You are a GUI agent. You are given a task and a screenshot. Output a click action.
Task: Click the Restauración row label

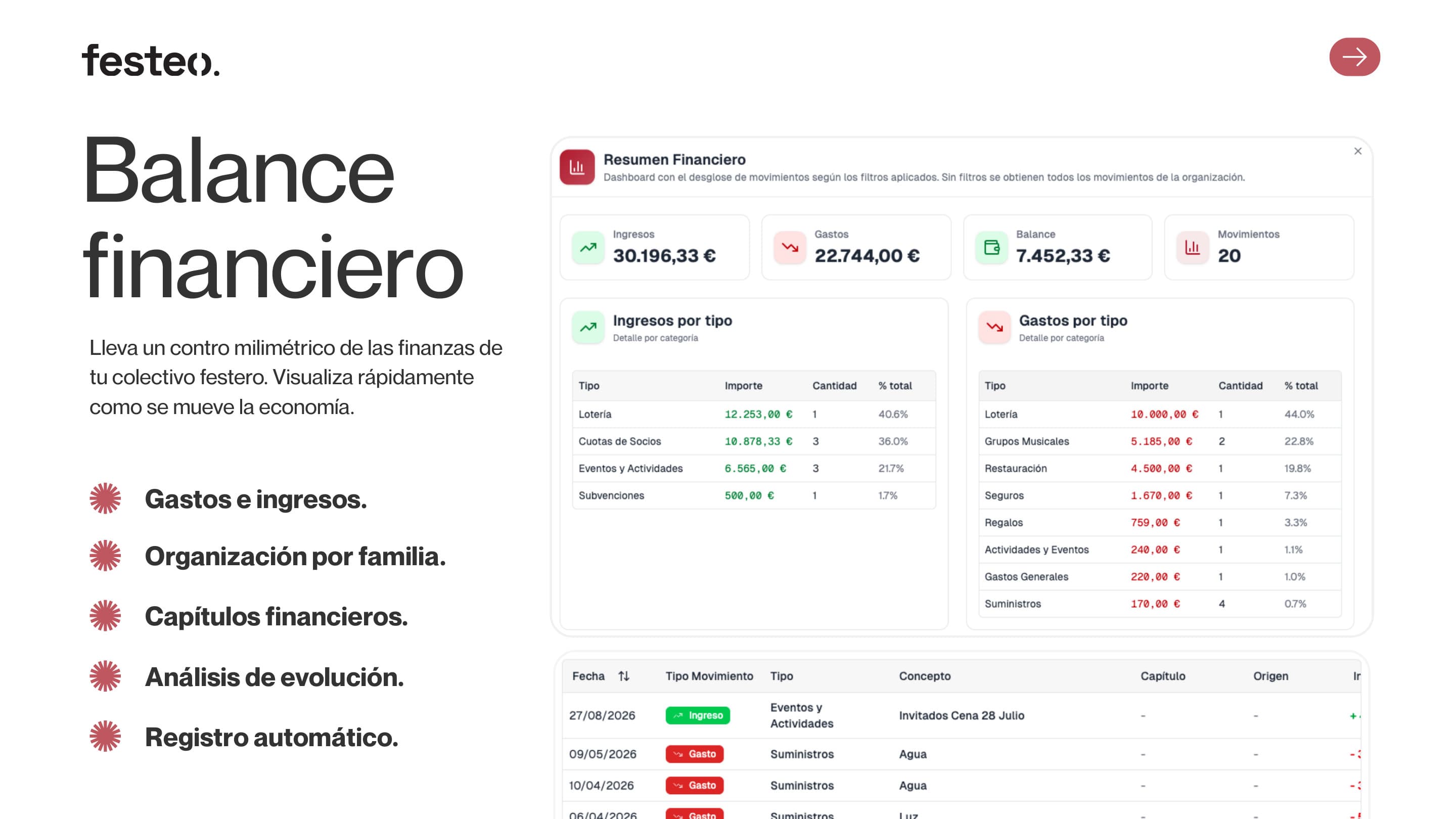(x=1015, y=469)
